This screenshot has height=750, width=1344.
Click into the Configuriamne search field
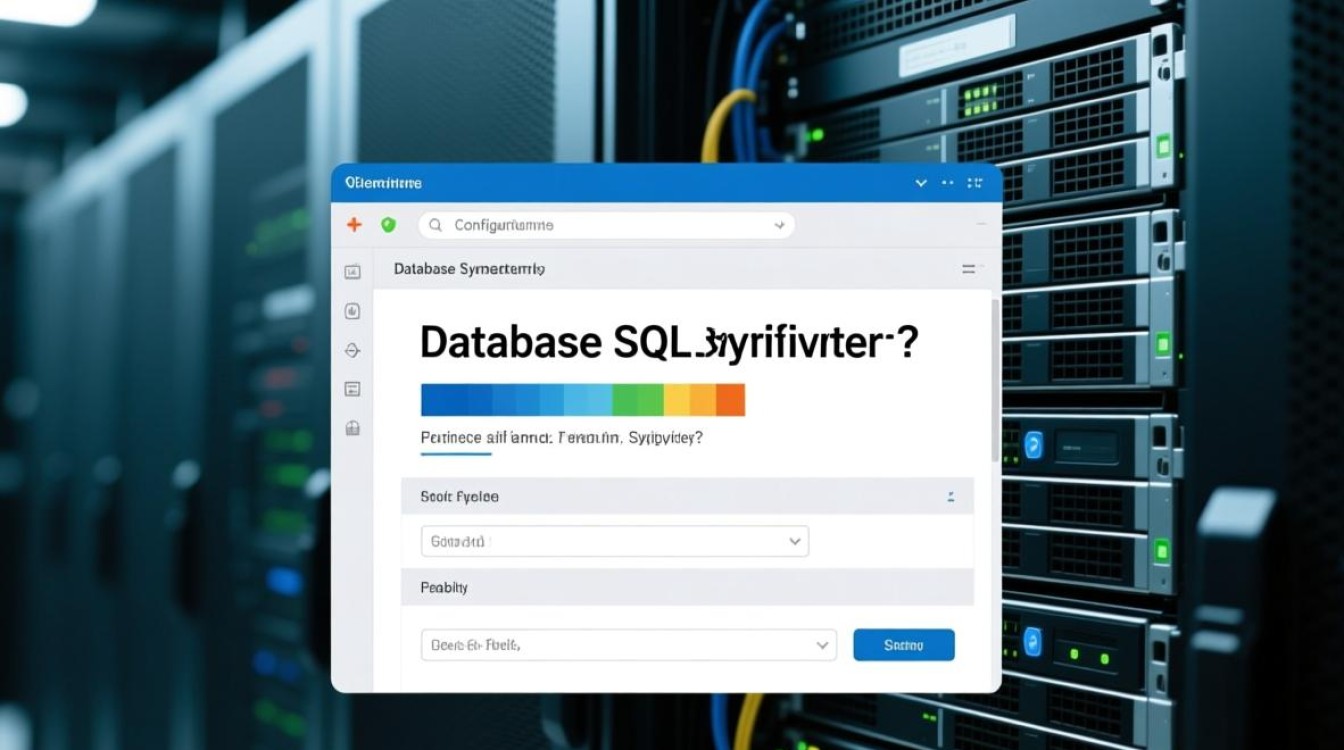[600, 226]
